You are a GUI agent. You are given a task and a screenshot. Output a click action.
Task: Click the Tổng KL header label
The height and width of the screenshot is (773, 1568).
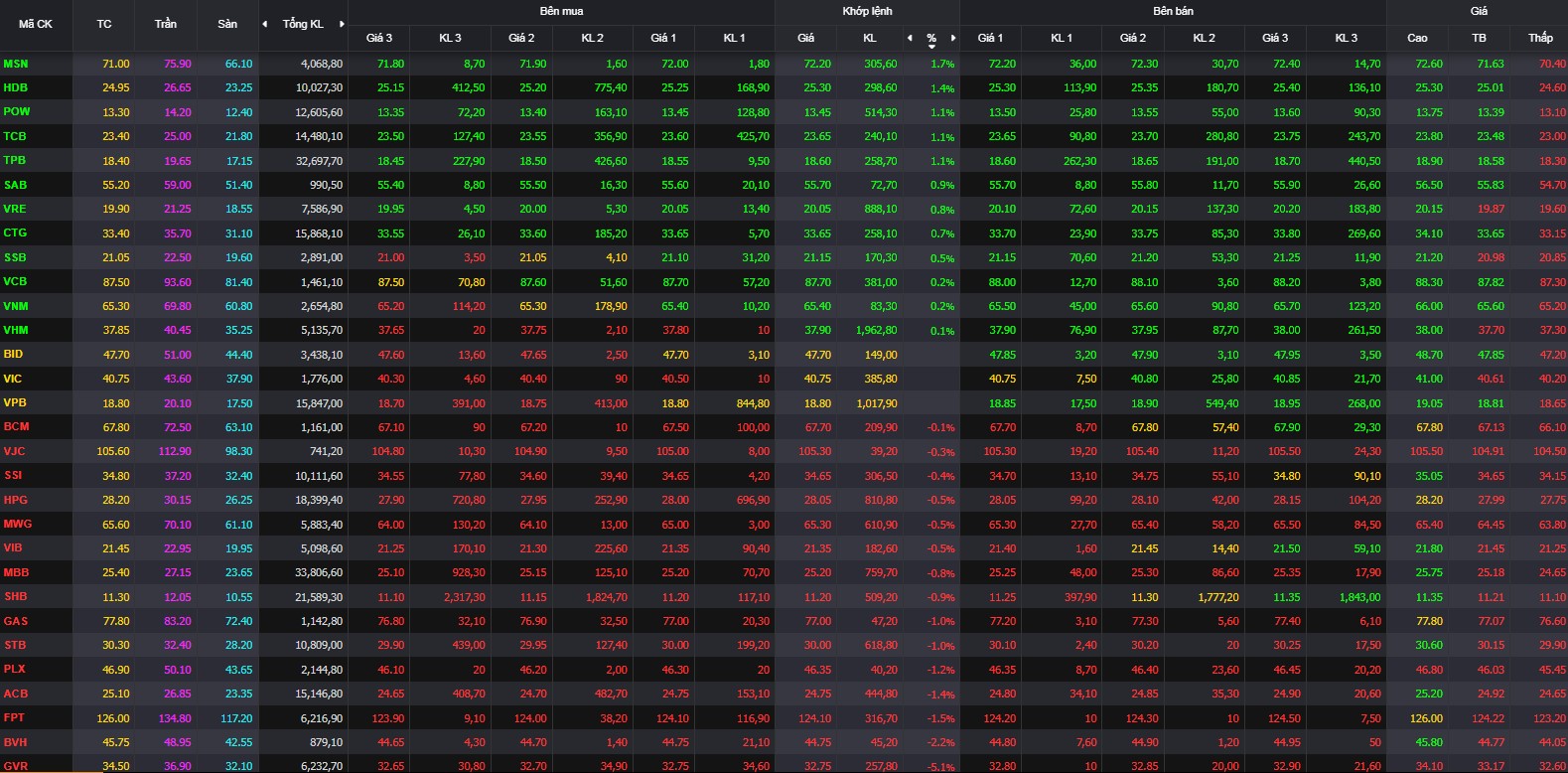[x=303, y=24]
